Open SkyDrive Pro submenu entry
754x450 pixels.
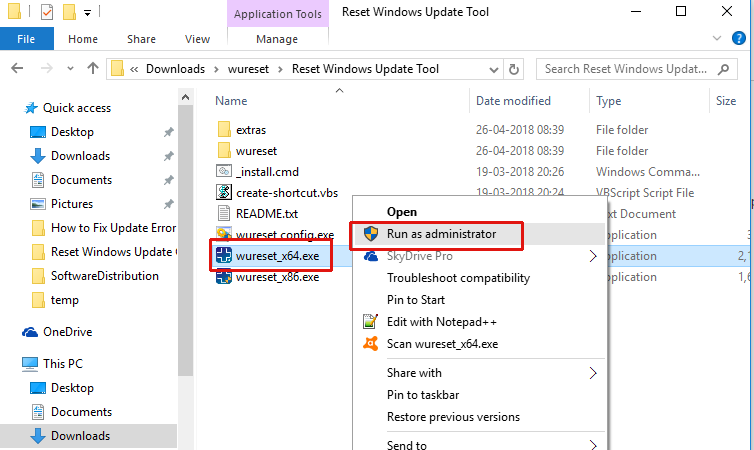tap(420, 256)
